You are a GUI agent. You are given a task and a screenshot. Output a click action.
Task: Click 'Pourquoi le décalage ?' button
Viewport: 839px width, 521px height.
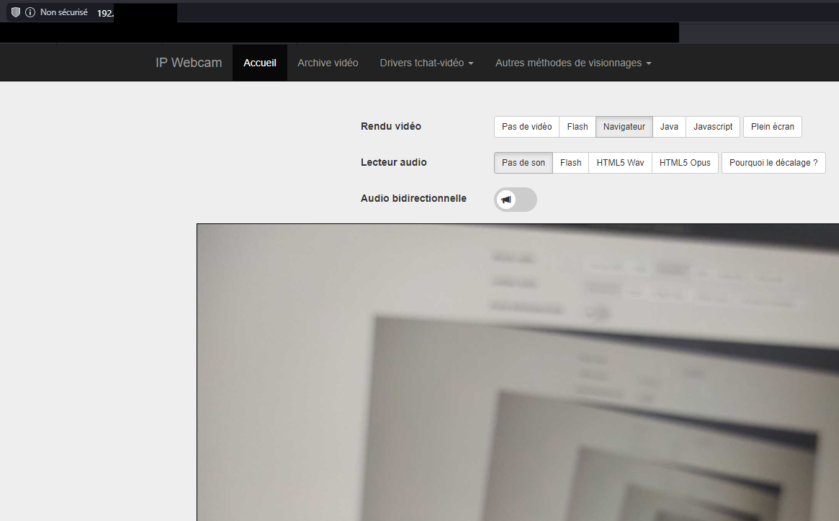[773, 163]
